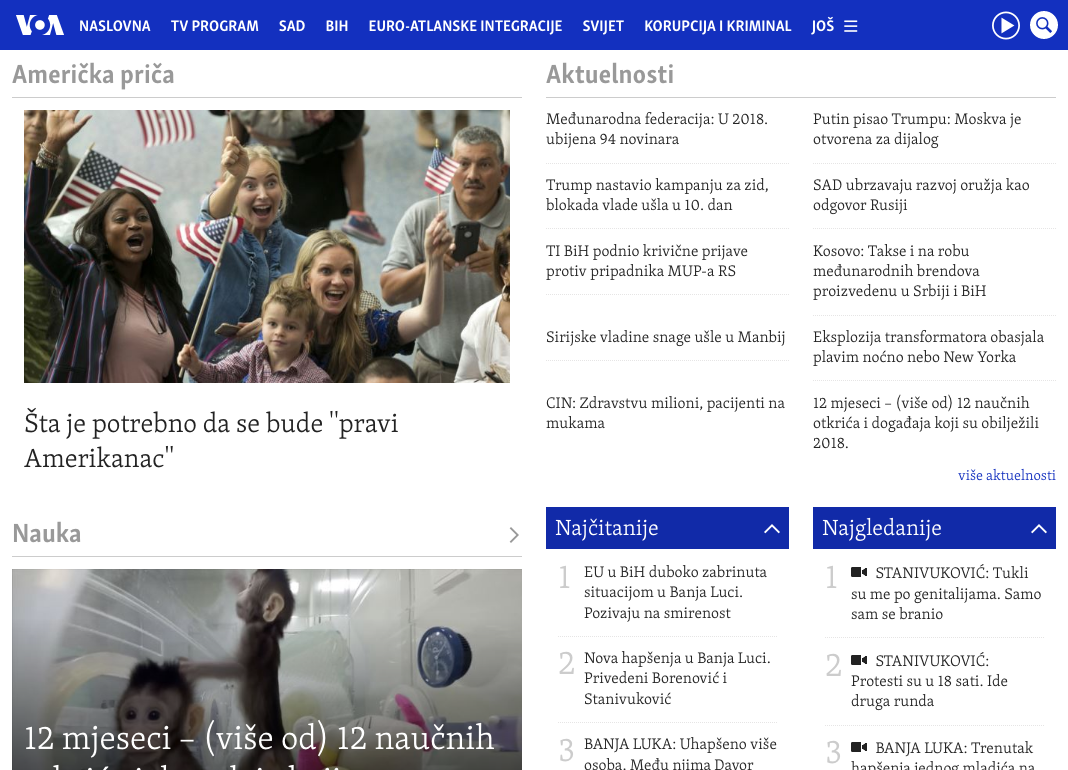Click video camera icon on second Najgledanije item
This screenshot has height=770, width=1068.
[858, 661]
